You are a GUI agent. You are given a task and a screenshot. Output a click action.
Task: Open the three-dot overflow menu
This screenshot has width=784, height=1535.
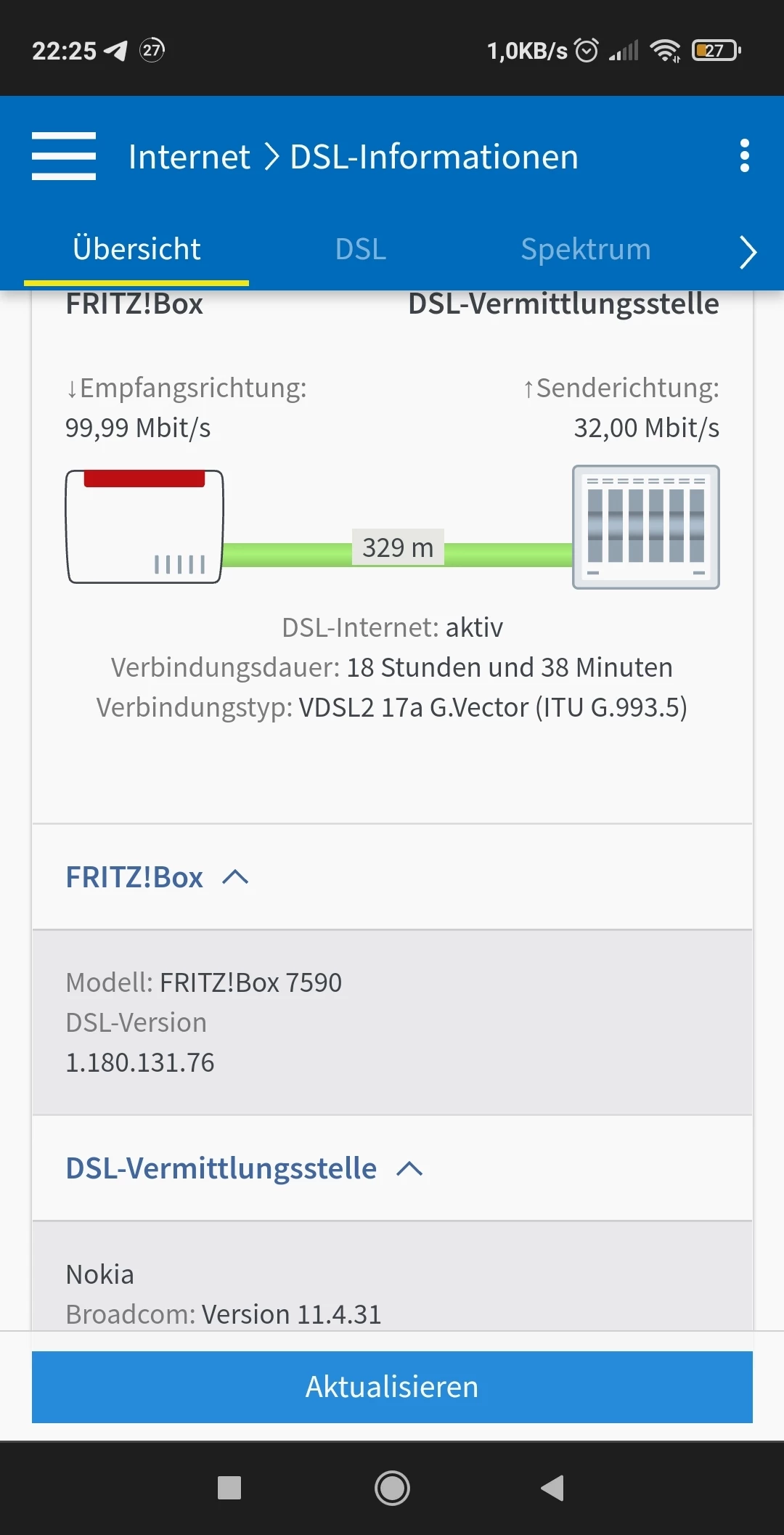click(744, 156)
